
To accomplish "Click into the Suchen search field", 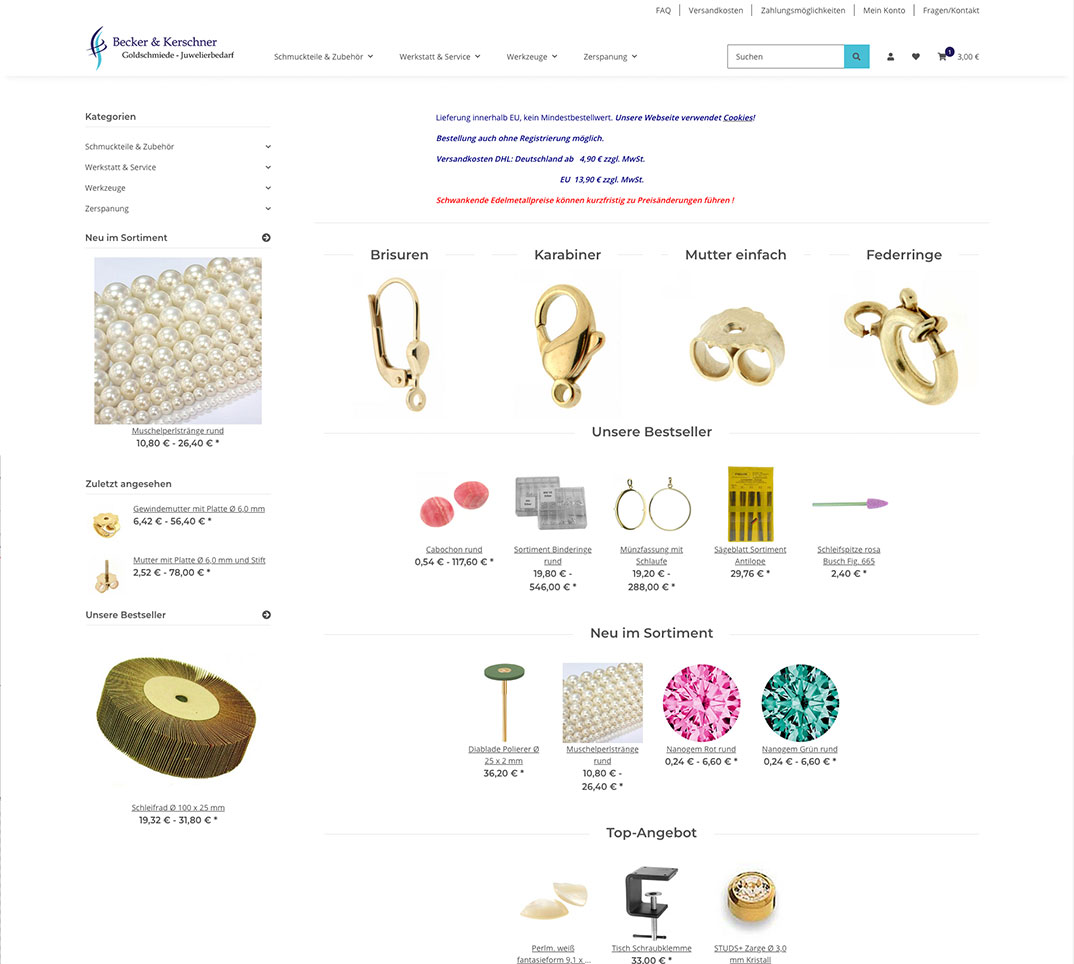I will (786, 56).
